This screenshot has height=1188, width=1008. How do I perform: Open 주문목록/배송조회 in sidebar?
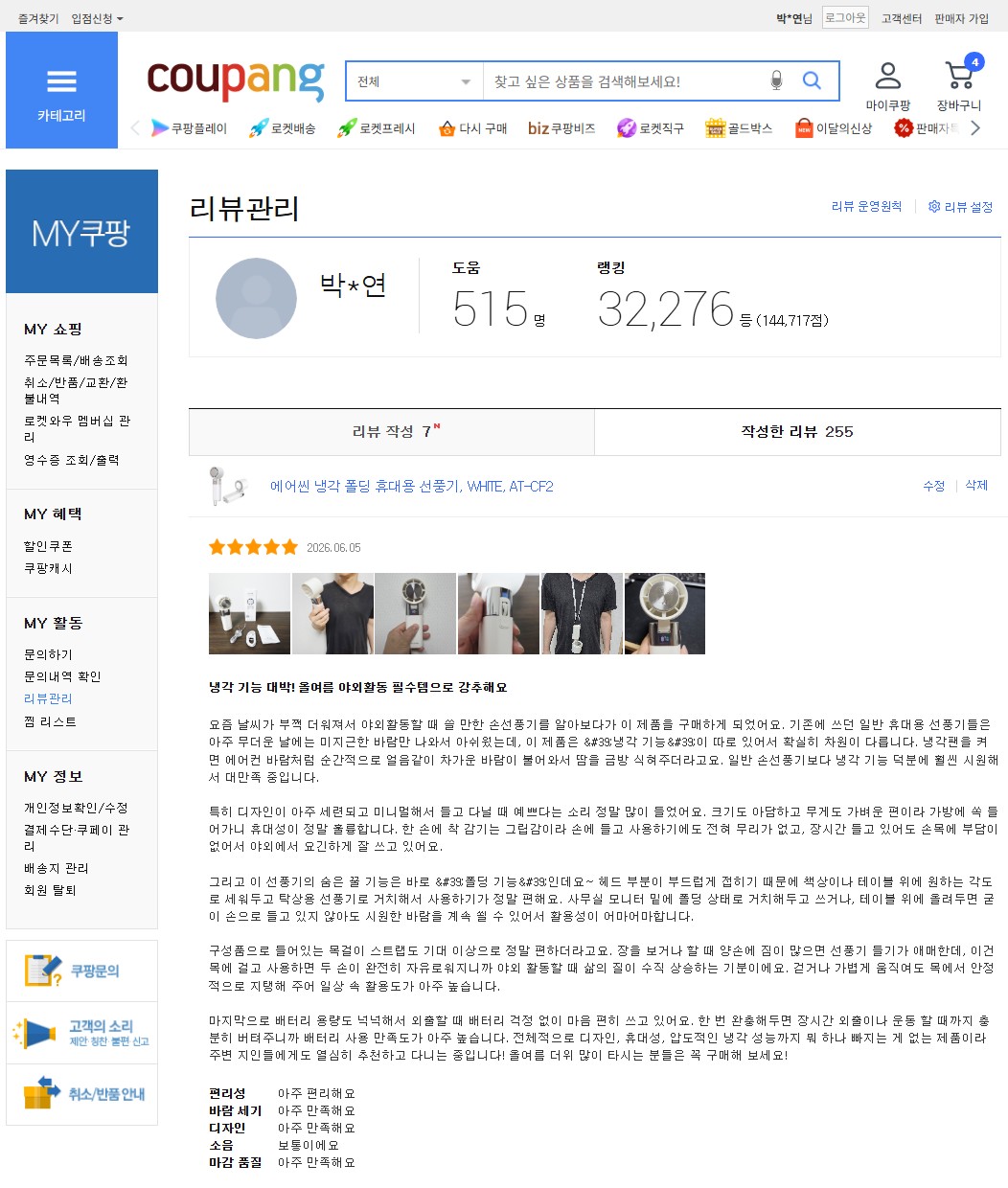point(76,360)
